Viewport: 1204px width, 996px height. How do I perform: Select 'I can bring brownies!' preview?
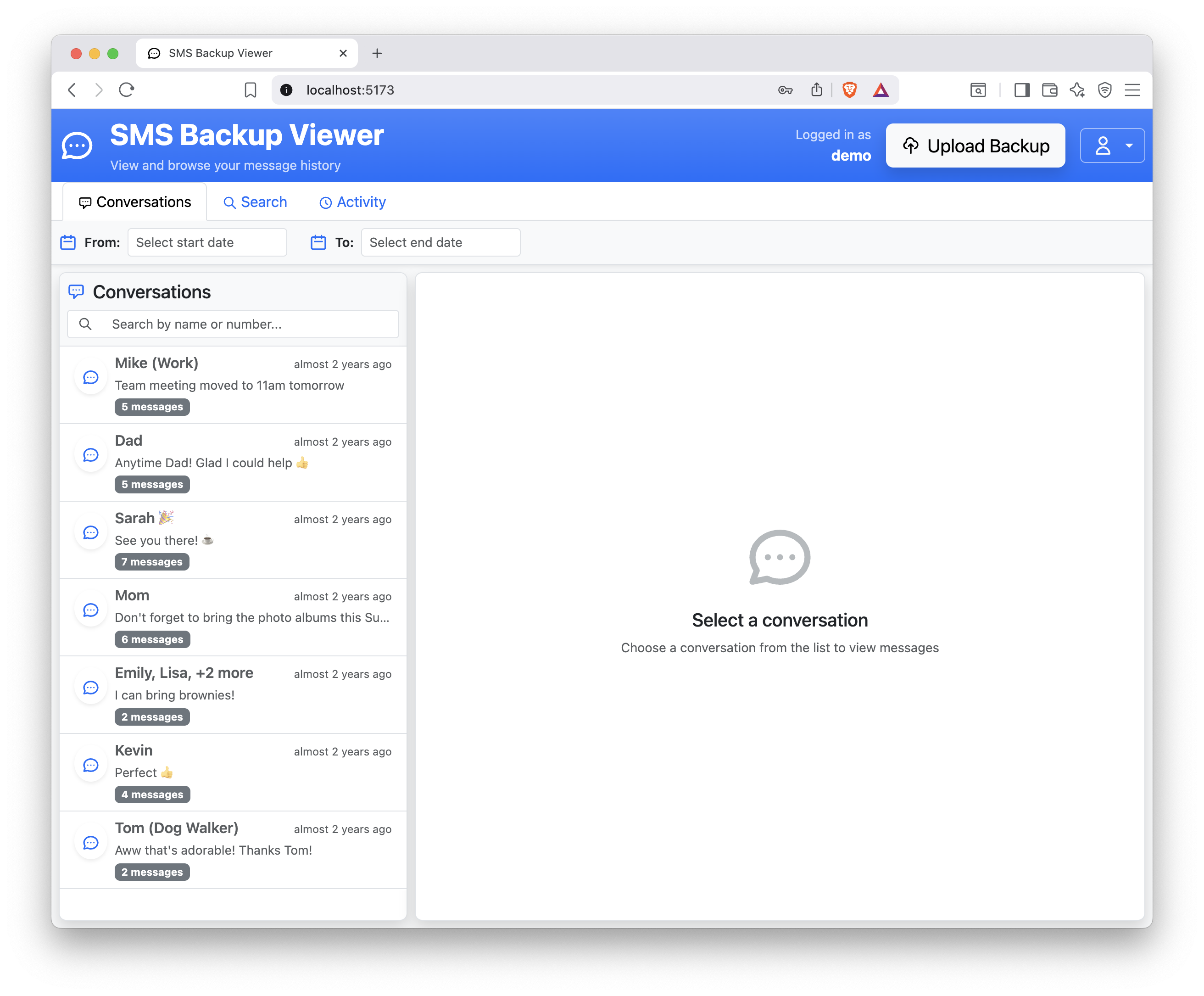(174, 695)
